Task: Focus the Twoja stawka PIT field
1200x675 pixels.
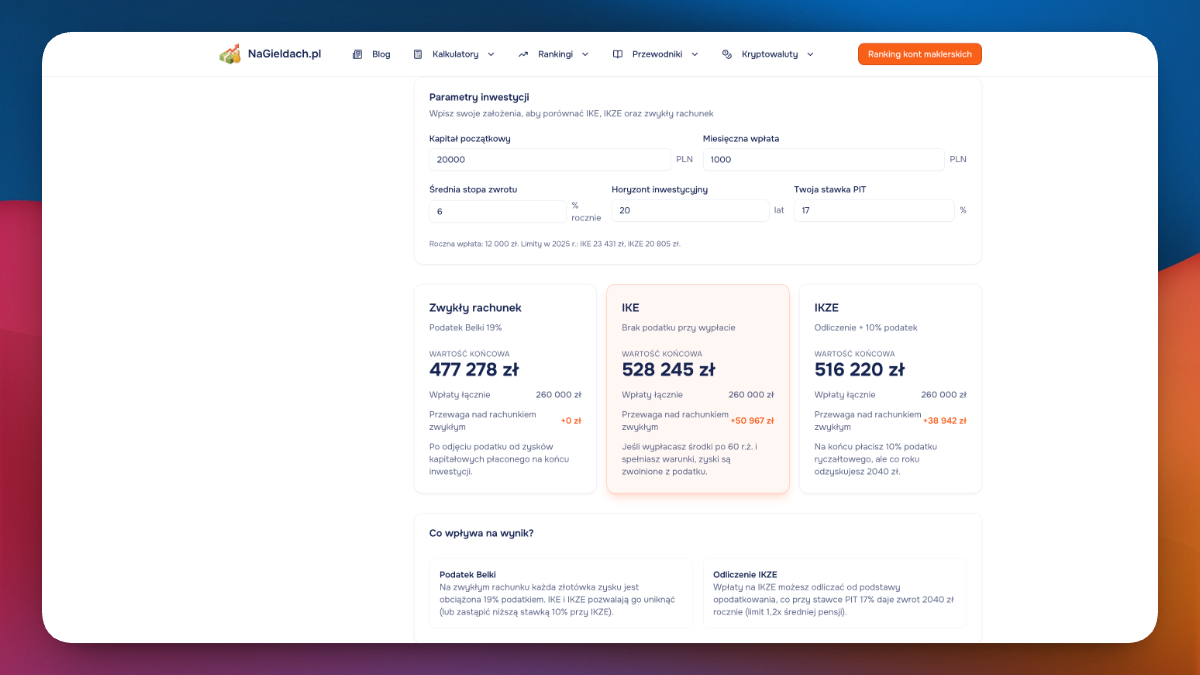Action: pos(874,211)
